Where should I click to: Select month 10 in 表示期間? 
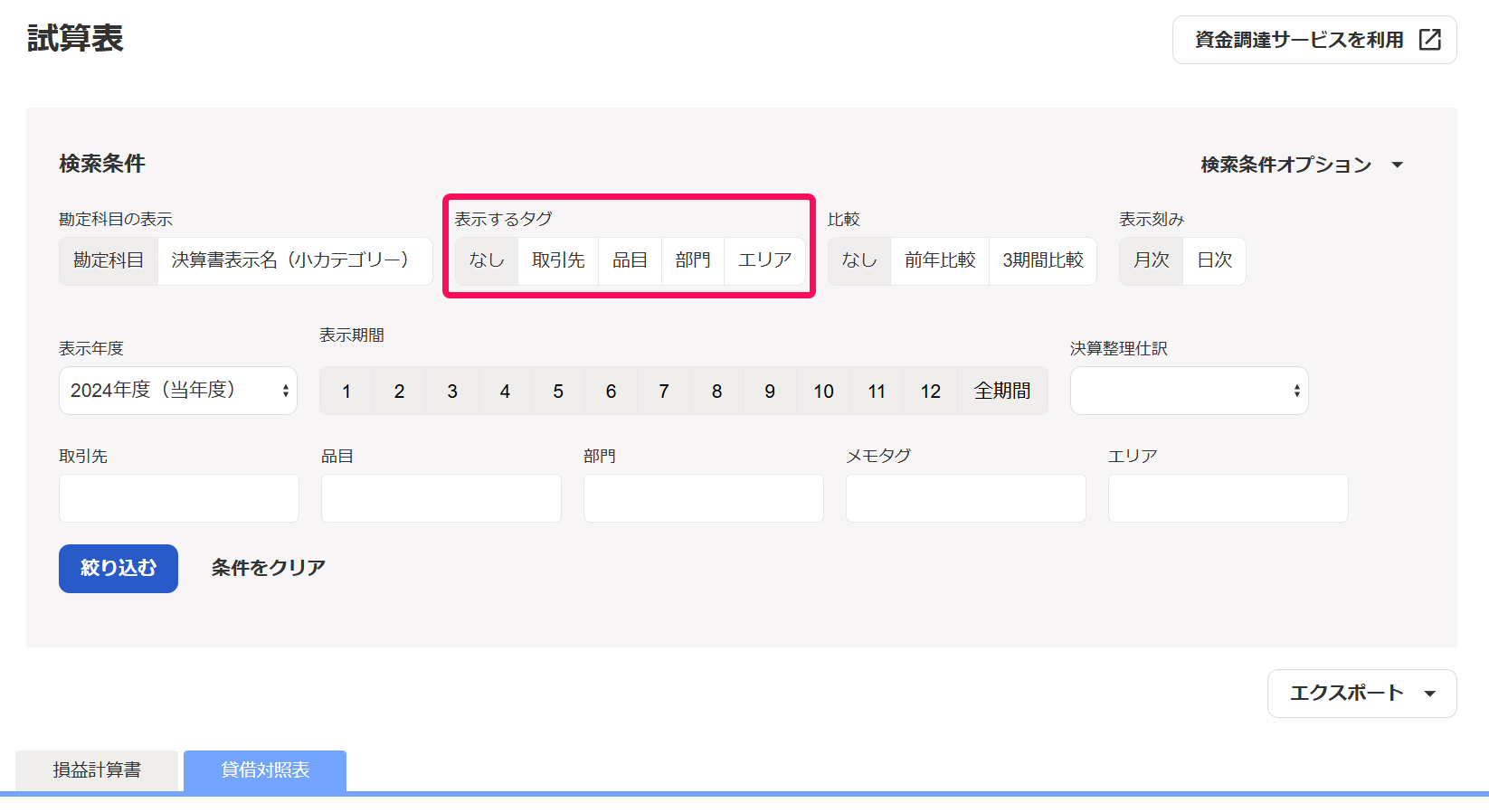point(823,391)
